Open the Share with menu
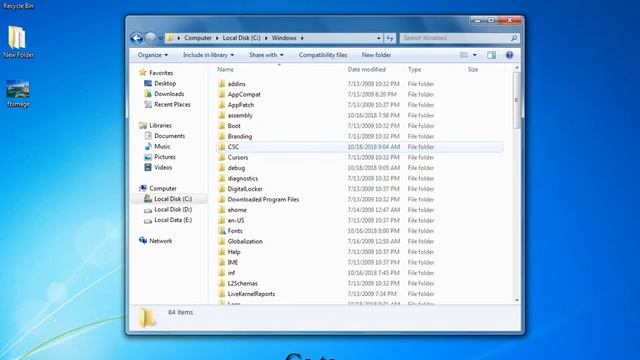This screenshot has width=640, height=360. point(266,55)
